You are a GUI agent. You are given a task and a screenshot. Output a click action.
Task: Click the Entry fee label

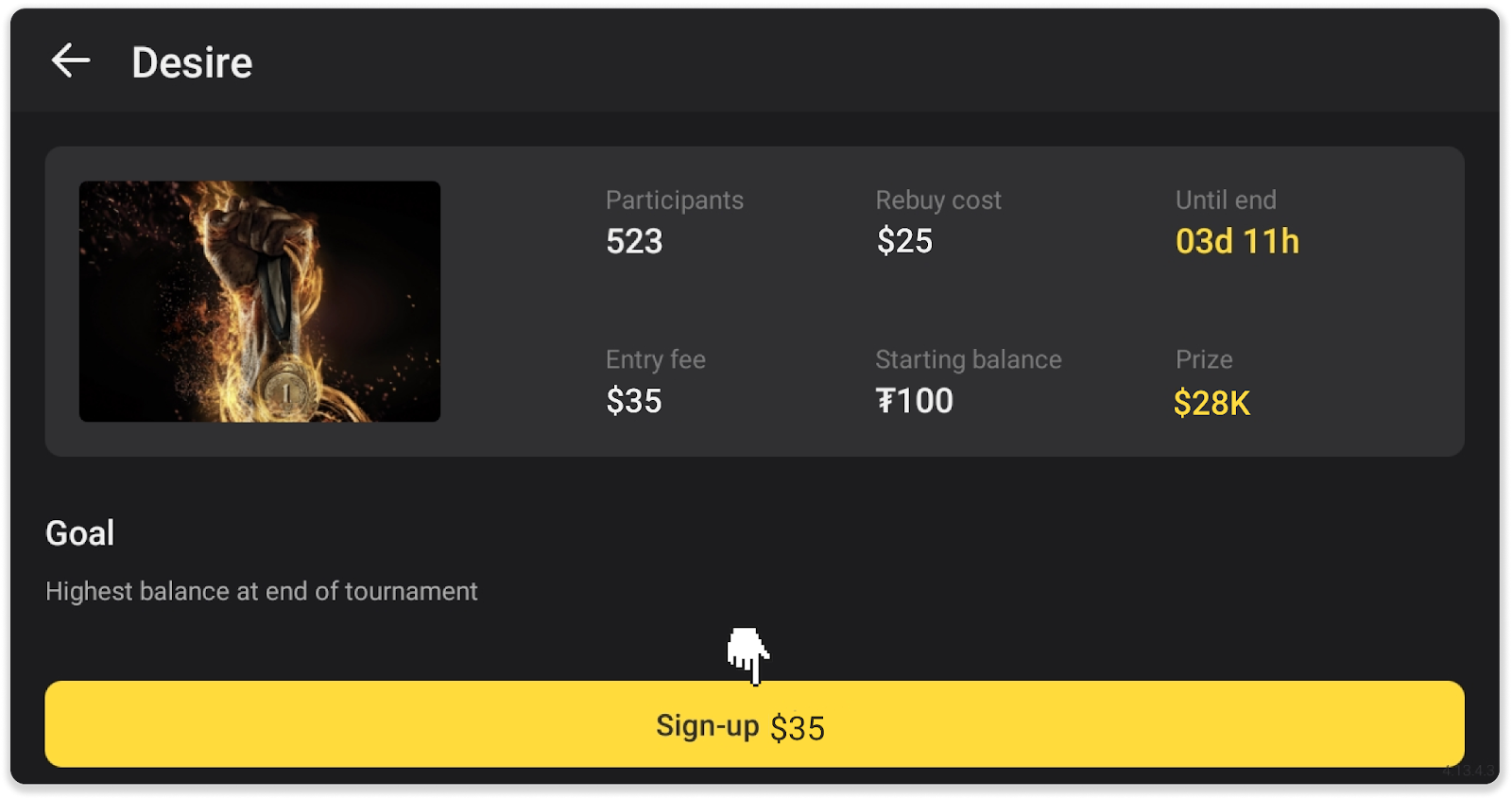[655, 360]
